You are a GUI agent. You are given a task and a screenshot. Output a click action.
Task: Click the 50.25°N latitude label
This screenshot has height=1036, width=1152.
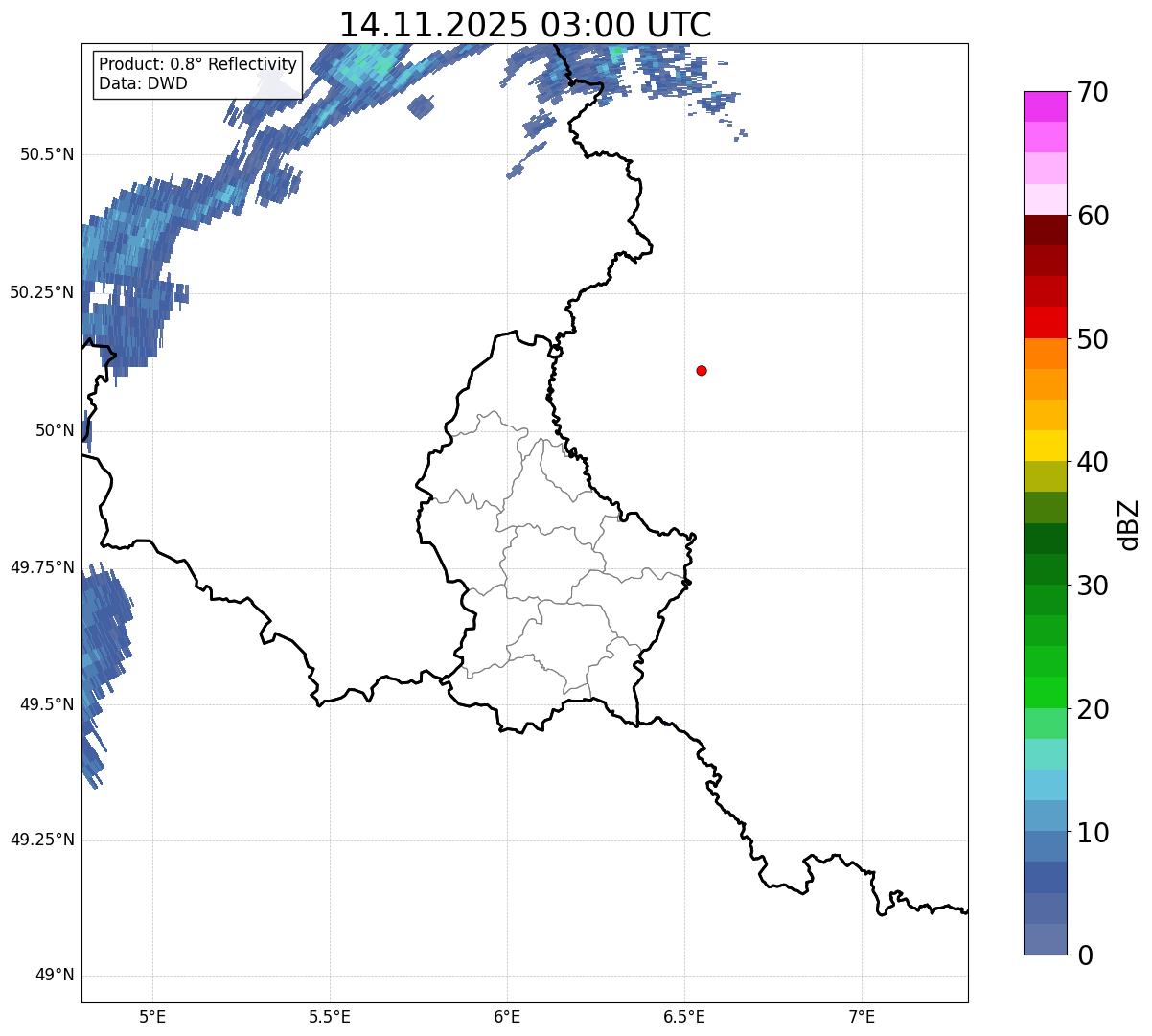click(x=42, y=292)
